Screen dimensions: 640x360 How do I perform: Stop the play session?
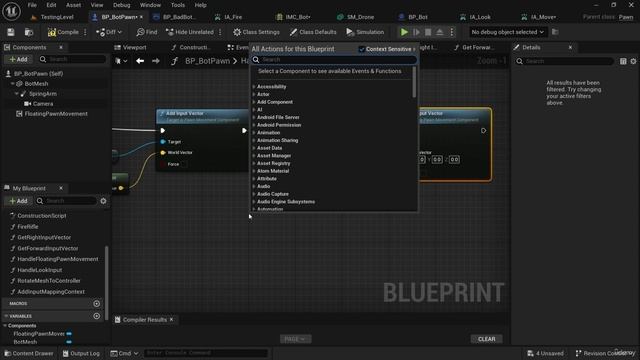tap(428, 32)
